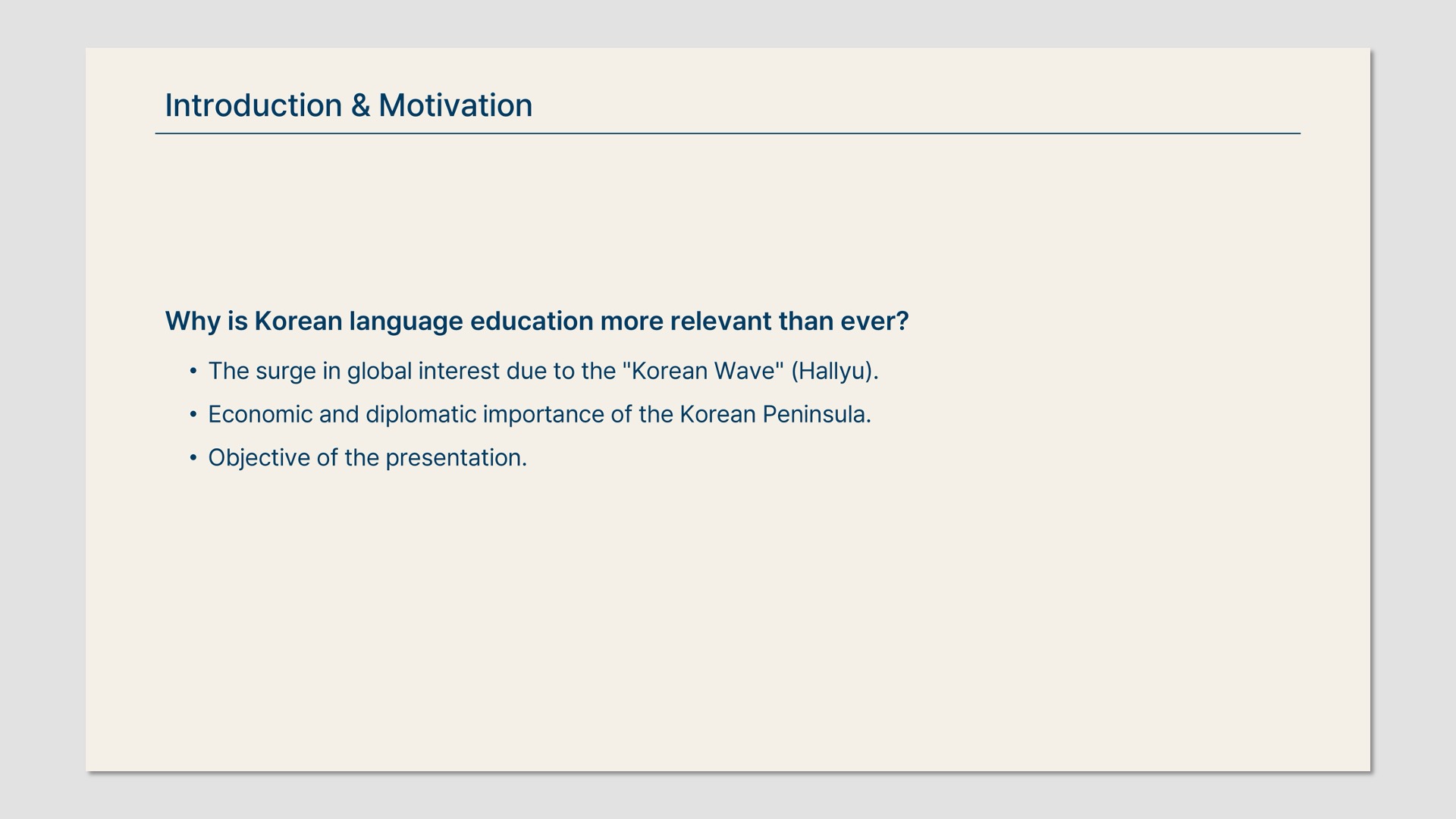1456x819 pixels.
Task: Click the bullet about economic and diplomatic importance
Action: tap(539, 414)
